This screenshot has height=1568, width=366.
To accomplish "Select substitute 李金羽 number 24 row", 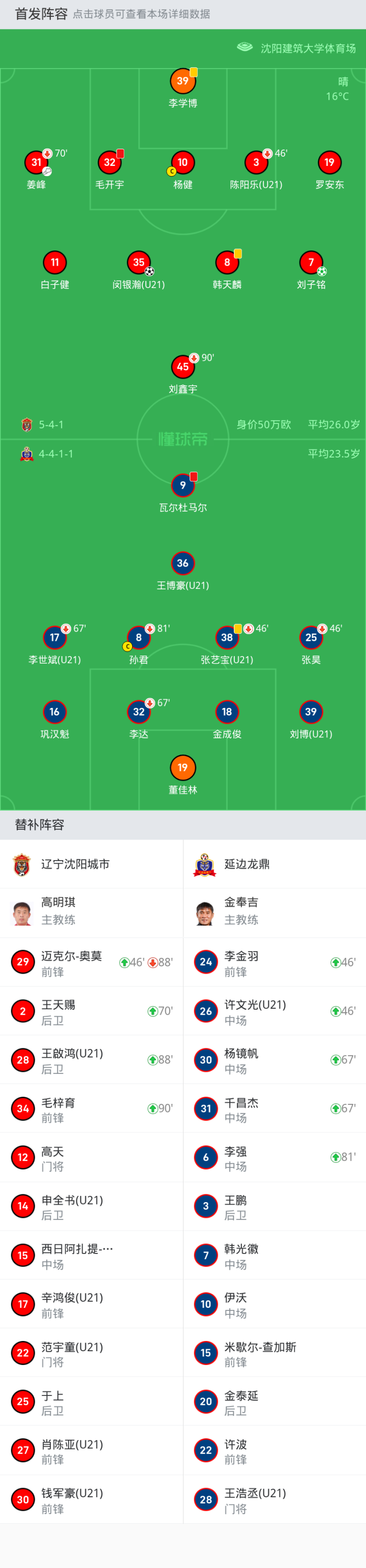I will [x=274, y=962].
